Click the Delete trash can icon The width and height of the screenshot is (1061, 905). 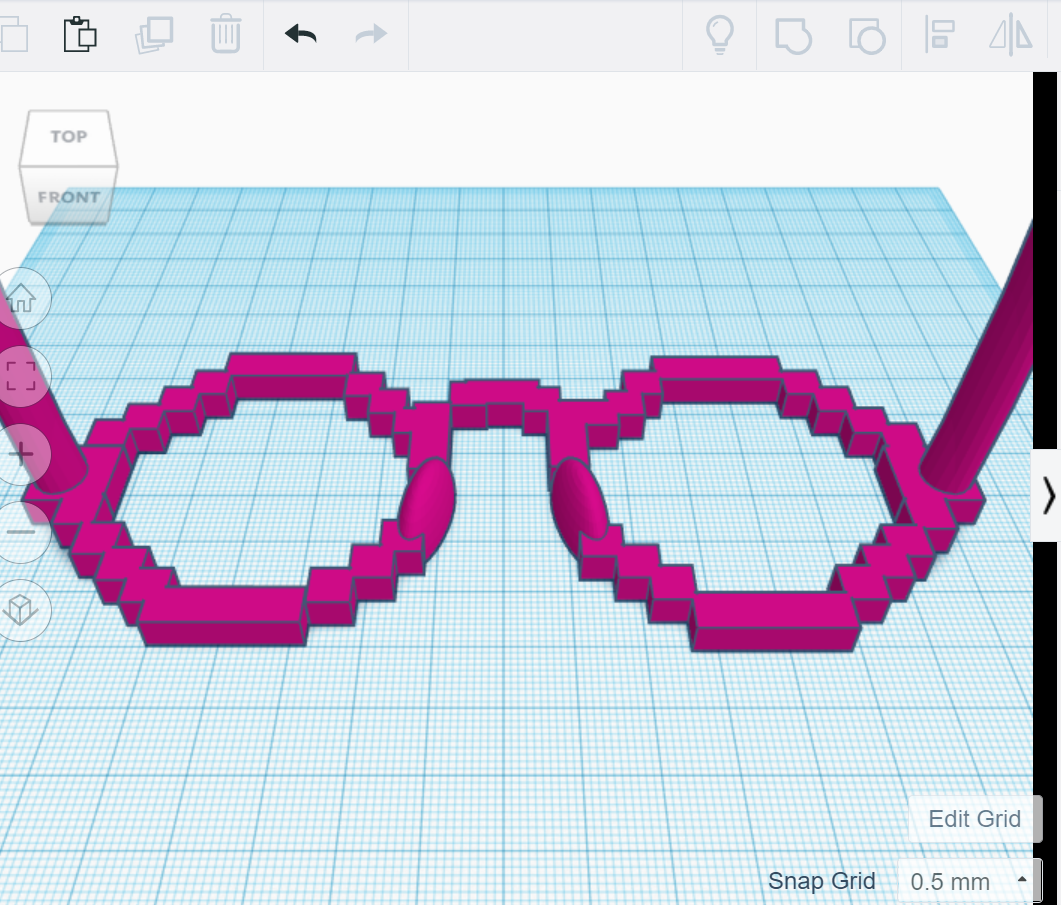coord(225,33)
